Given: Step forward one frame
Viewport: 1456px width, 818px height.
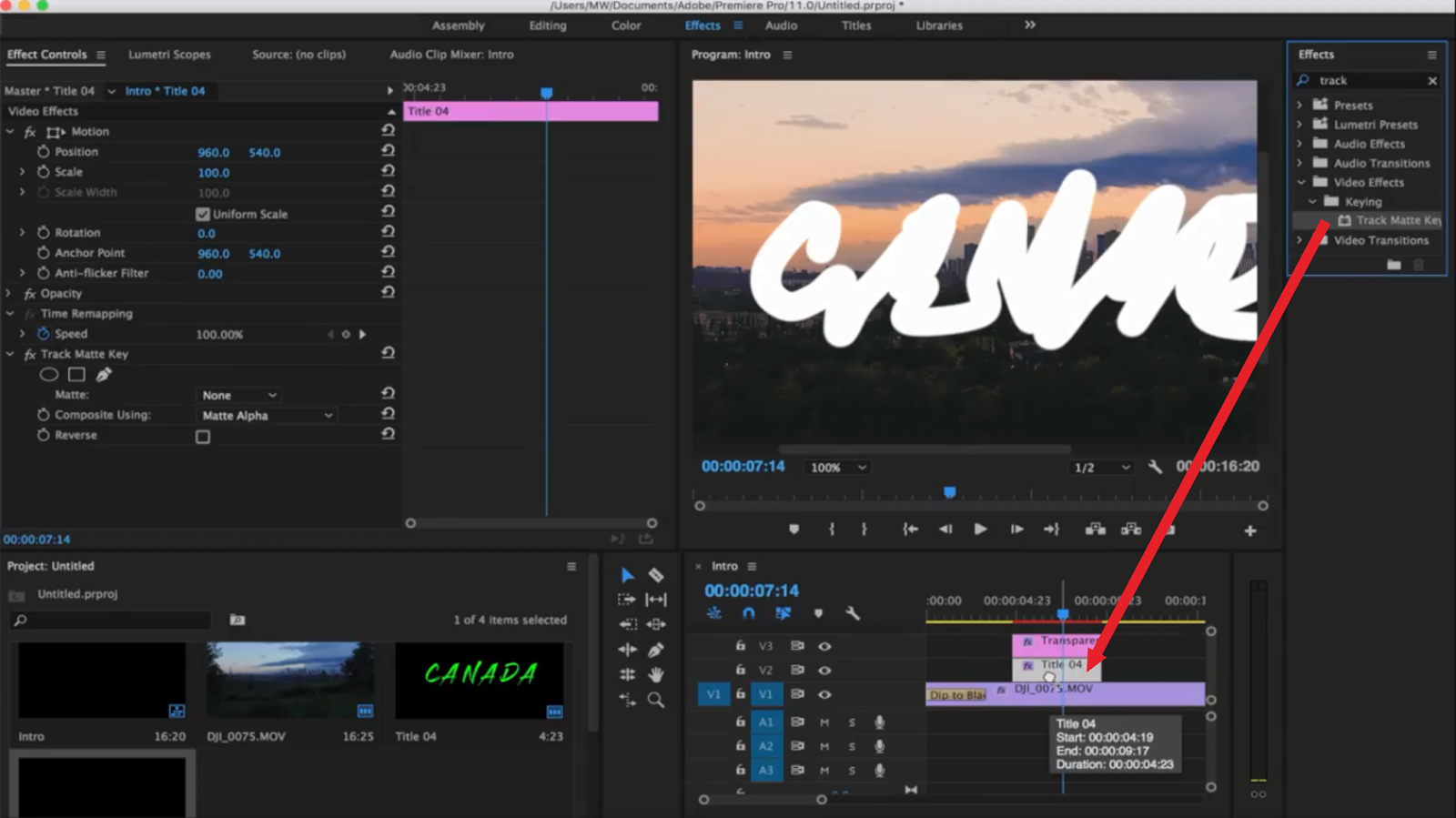Looking at the screenshot, I should coord(1016,530).
